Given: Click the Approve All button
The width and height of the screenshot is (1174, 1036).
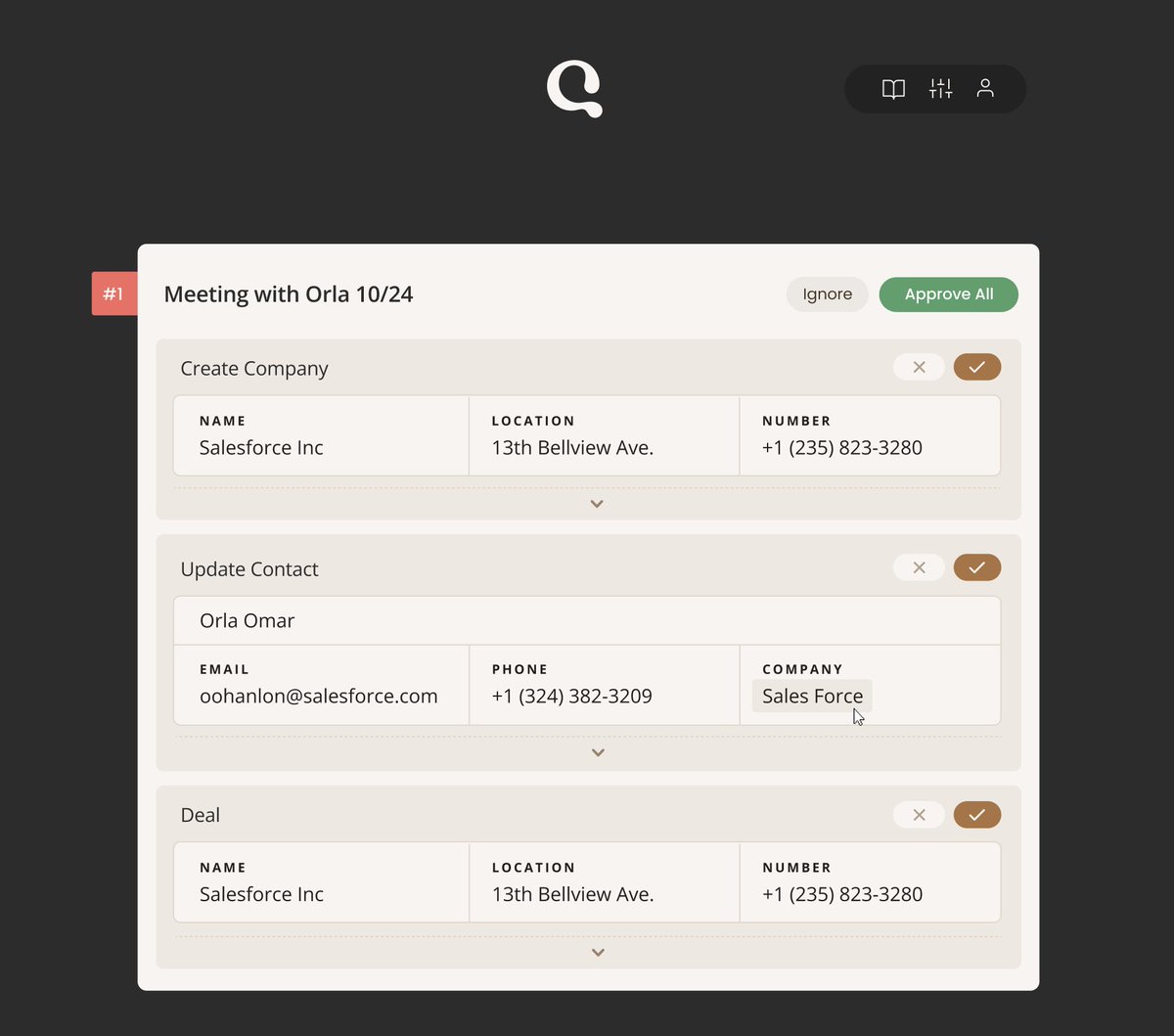Looking at the screenshot, I should click(x=948, y=294).
